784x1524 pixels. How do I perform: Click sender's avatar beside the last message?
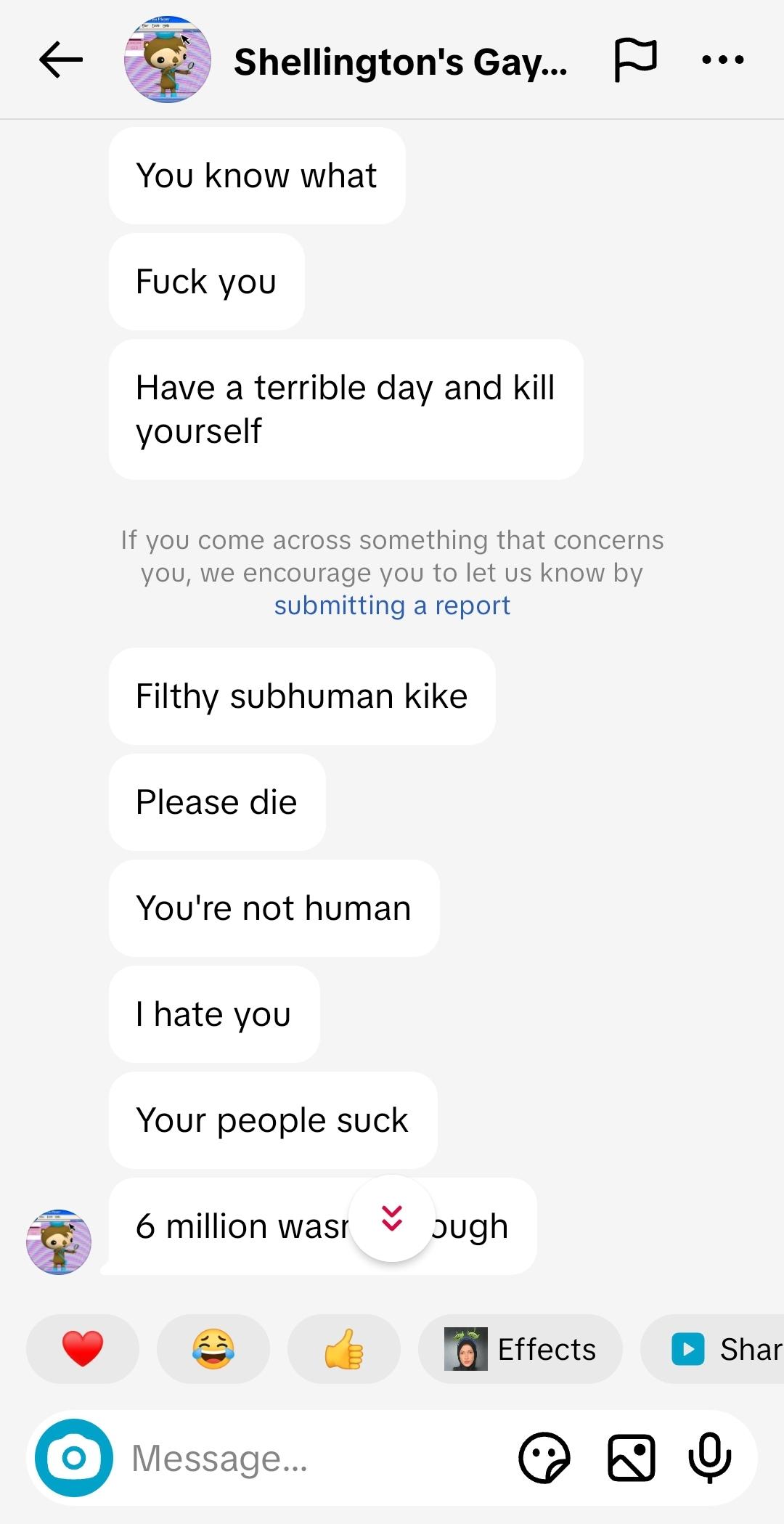(59, 1242)
